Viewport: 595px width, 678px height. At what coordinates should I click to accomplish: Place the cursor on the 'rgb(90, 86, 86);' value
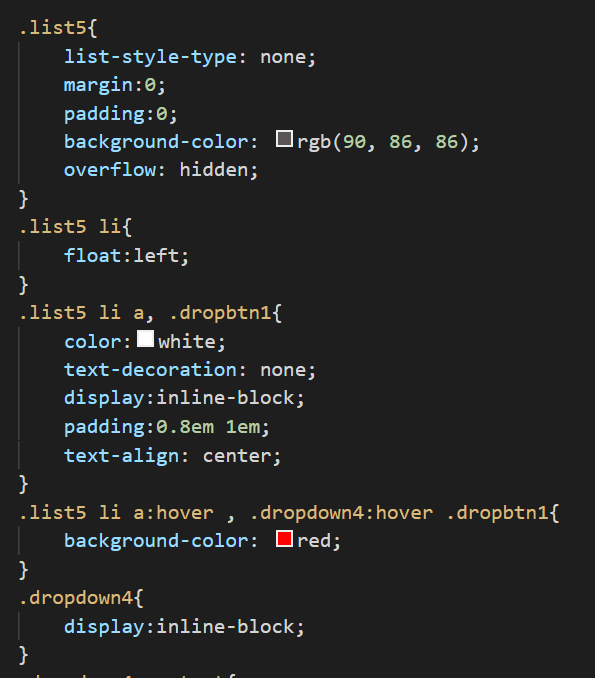click(389, 142)
